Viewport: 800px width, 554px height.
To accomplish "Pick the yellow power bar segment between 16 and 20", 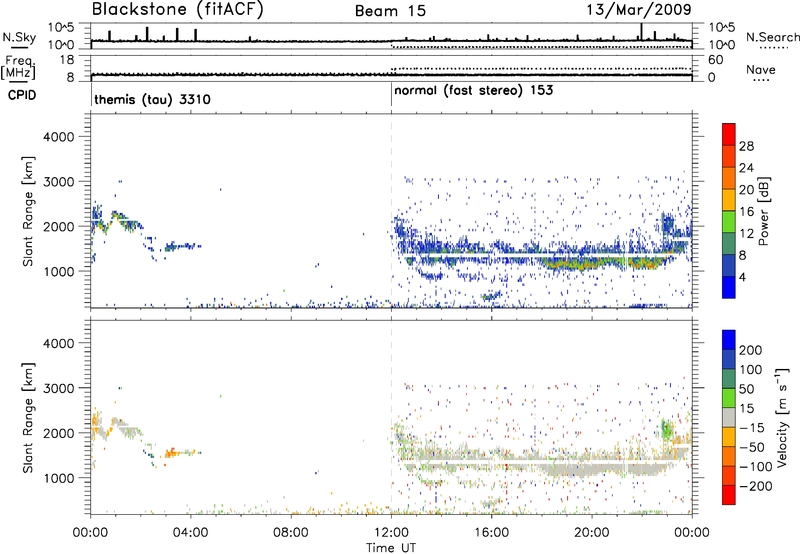I will point(729,200).
